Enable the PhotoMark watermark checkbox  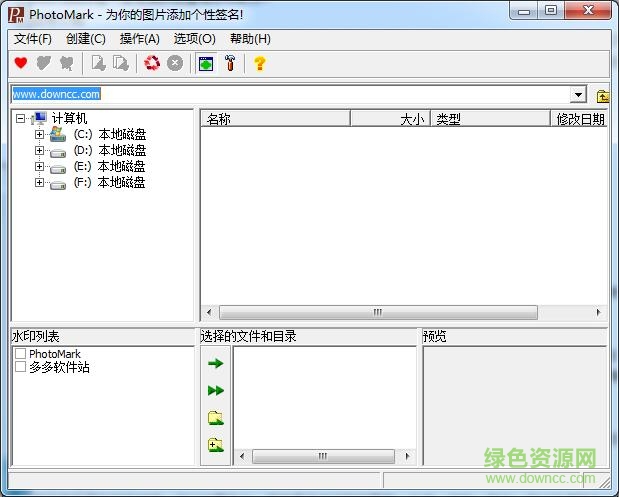21,353
